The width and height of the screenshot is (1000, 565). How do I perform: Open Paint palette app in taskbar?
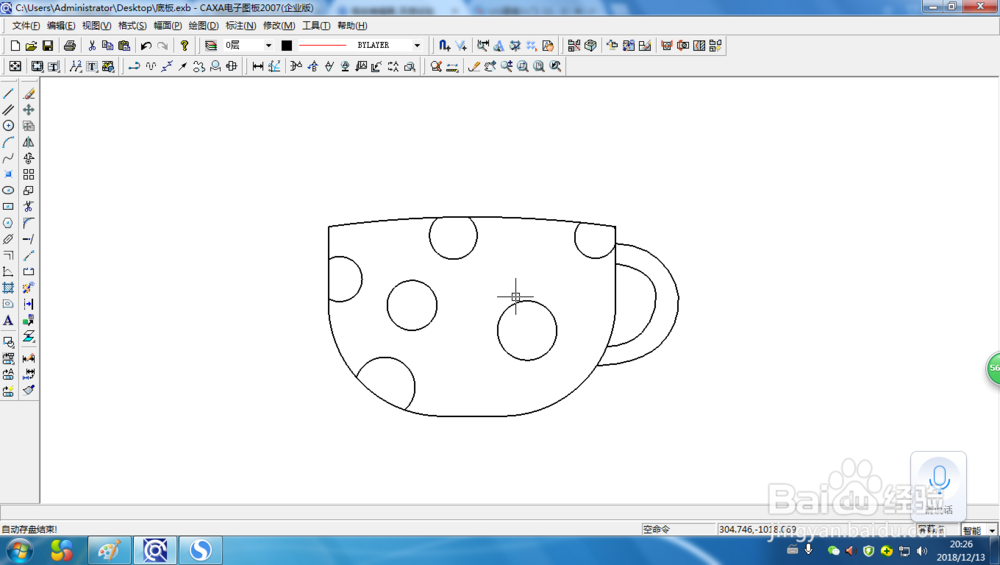click(109, 550)
